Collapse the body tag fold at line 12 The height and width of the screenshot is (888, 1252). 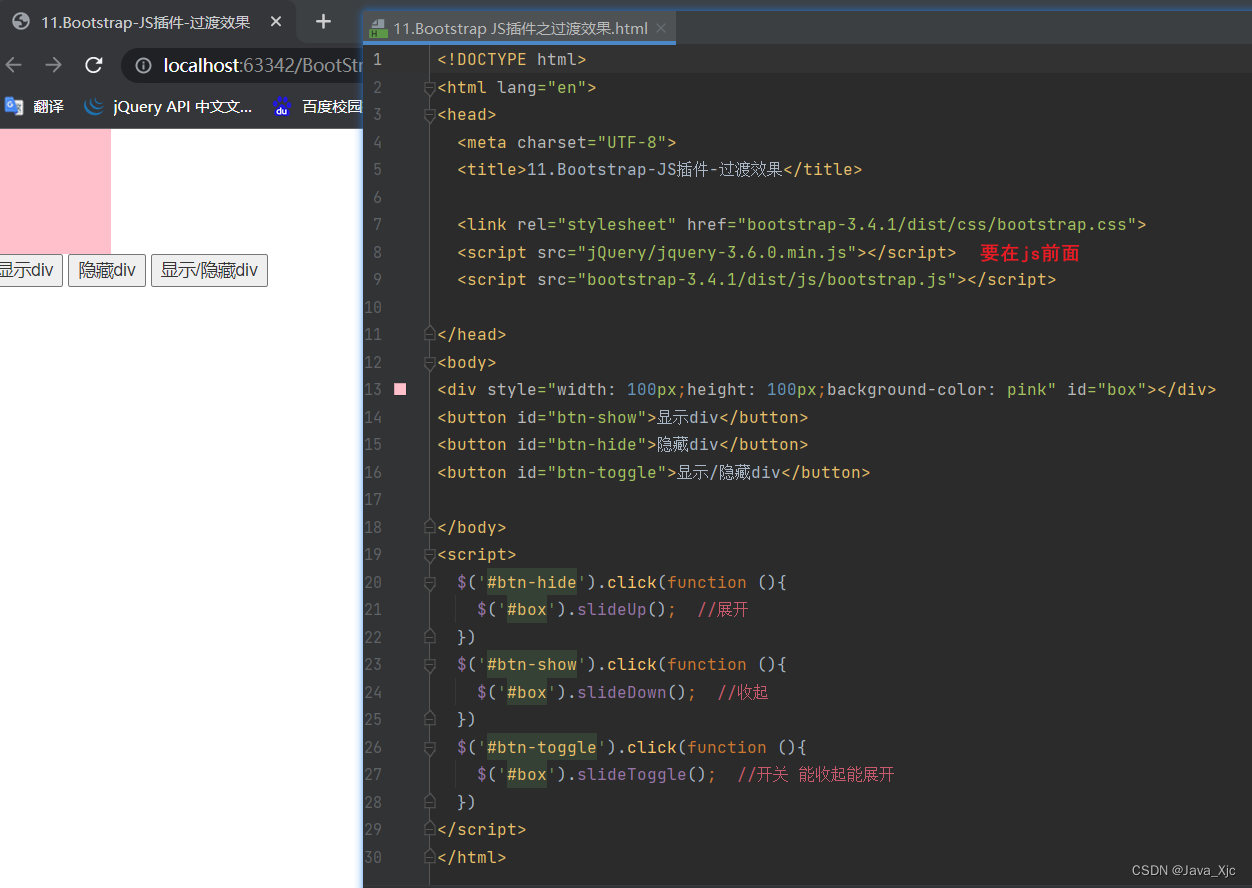(x=430, y=362)
